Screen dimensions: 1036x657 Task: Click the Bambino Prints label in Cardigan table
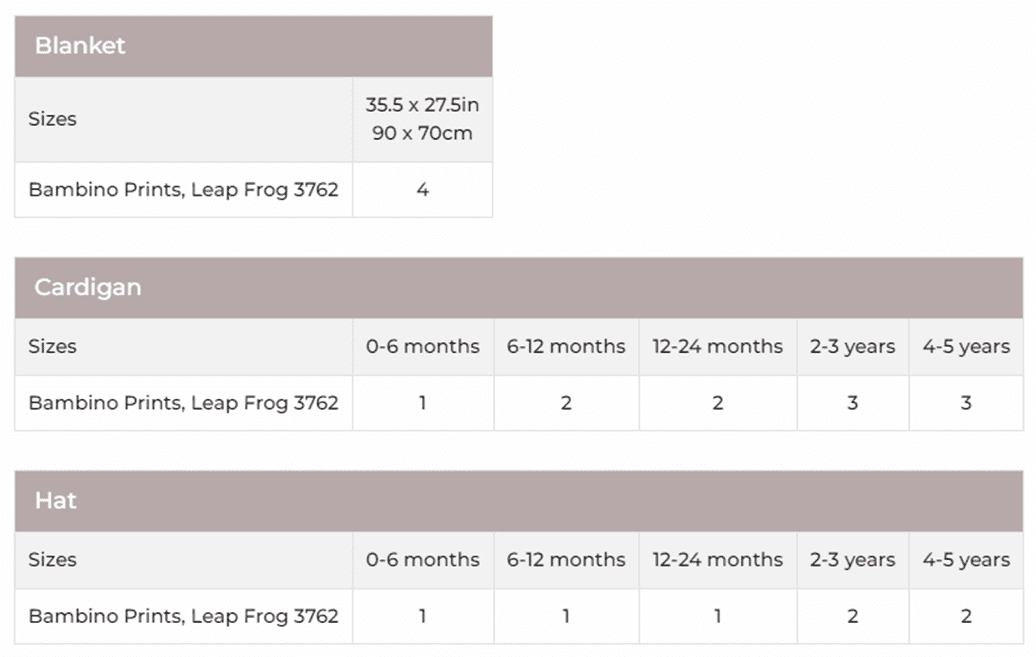point(183,403)
